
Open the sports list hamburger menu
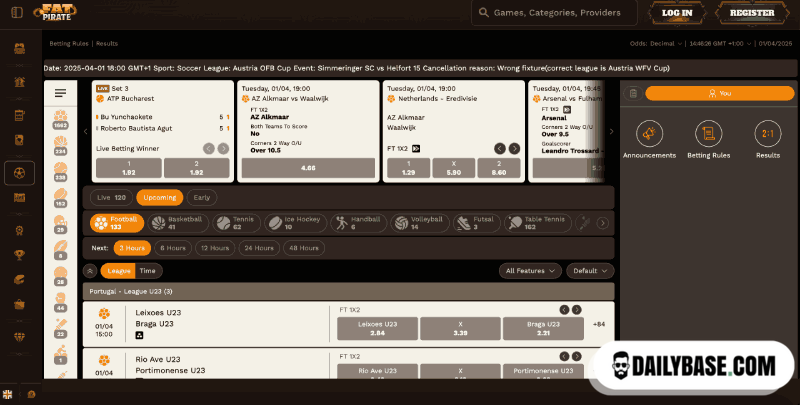tap(61, 93)
